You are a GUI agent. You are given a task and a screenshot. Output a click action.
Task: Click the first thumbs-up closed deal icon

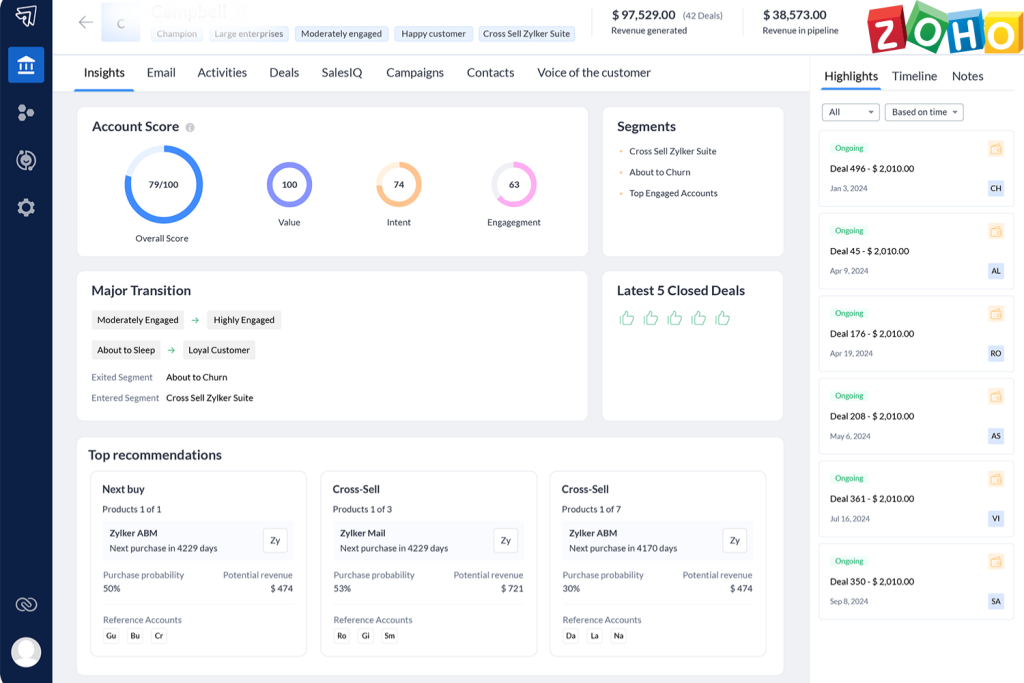coord(627,318)
